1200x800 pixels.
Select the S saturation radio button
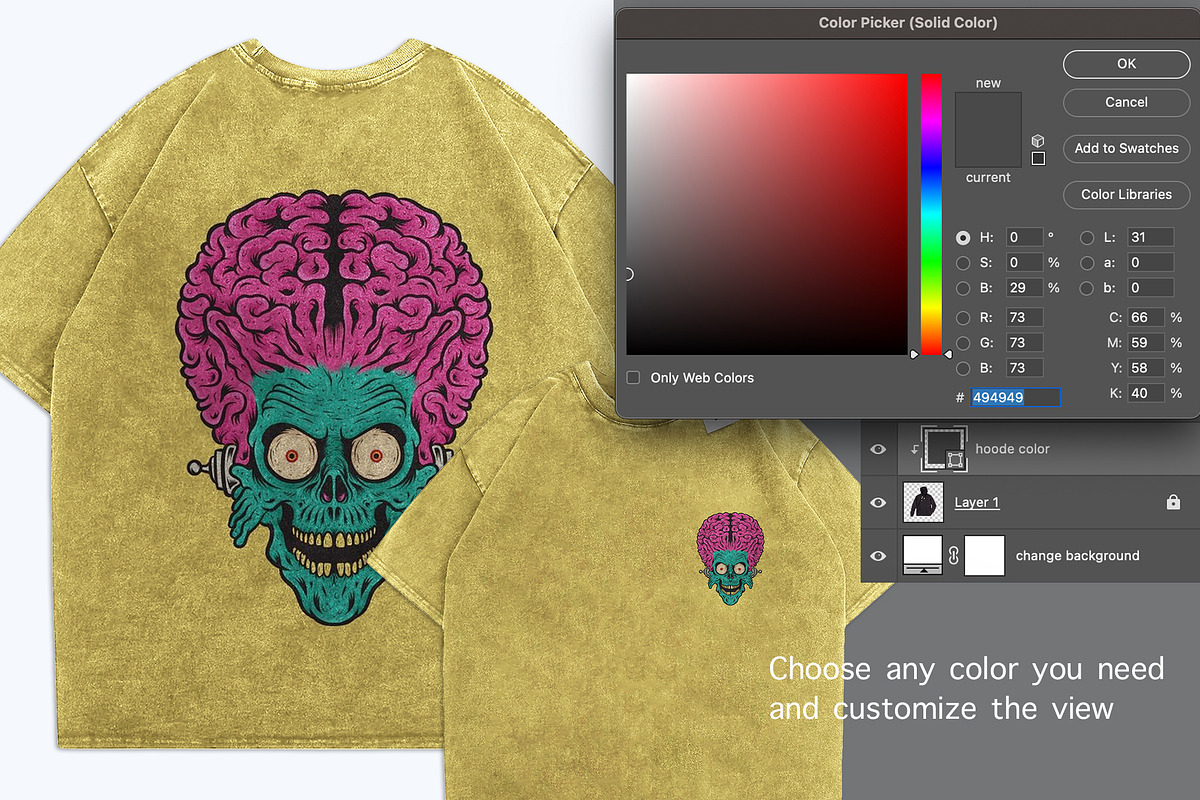click(x=963, y=263)
